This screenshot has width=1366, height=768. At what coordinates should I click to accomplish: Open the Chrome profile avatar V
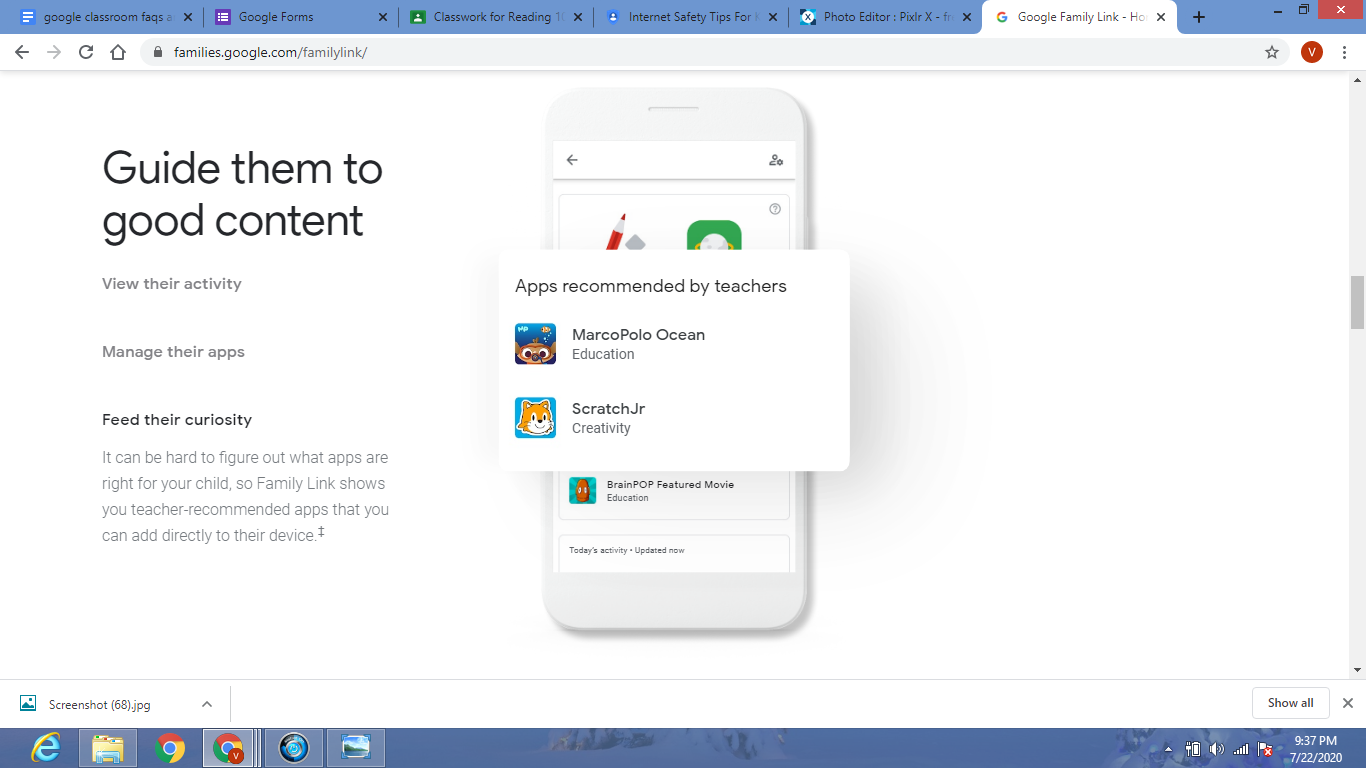[x=1312, y=52]
